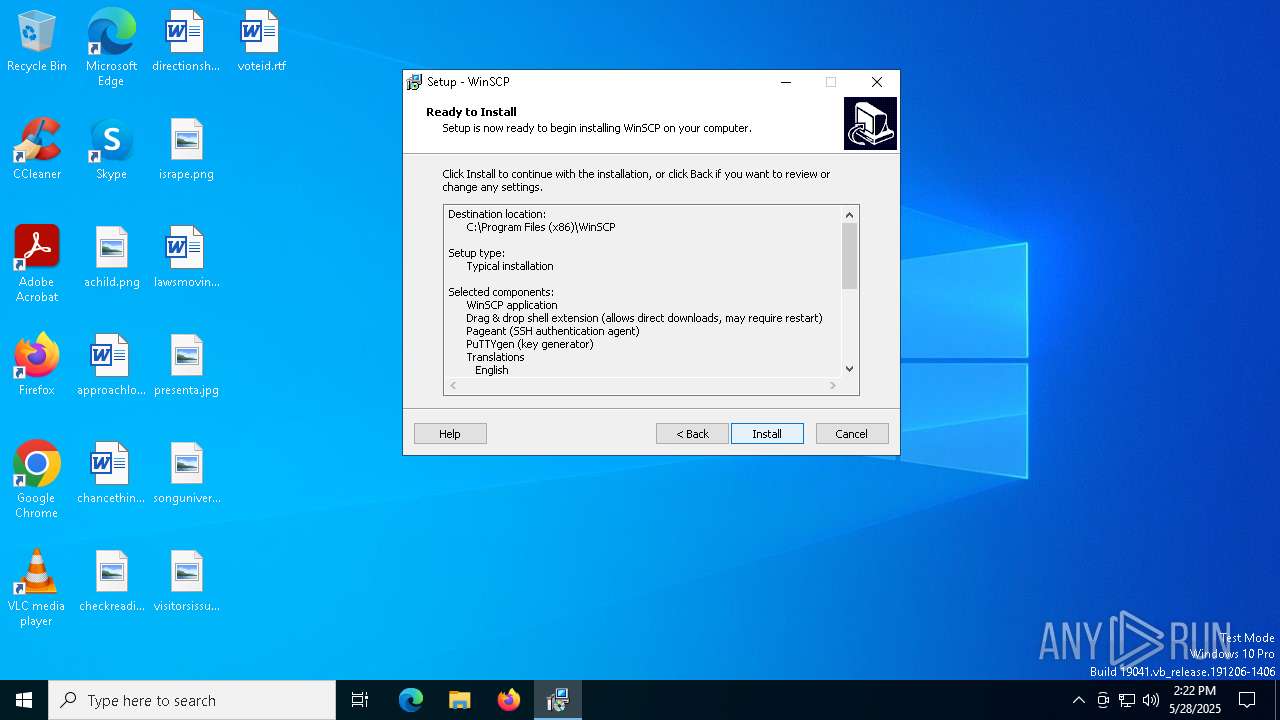Select the checkreadi... image file
The height and width of the screenshot is (720, 1280).
point(111,582)
